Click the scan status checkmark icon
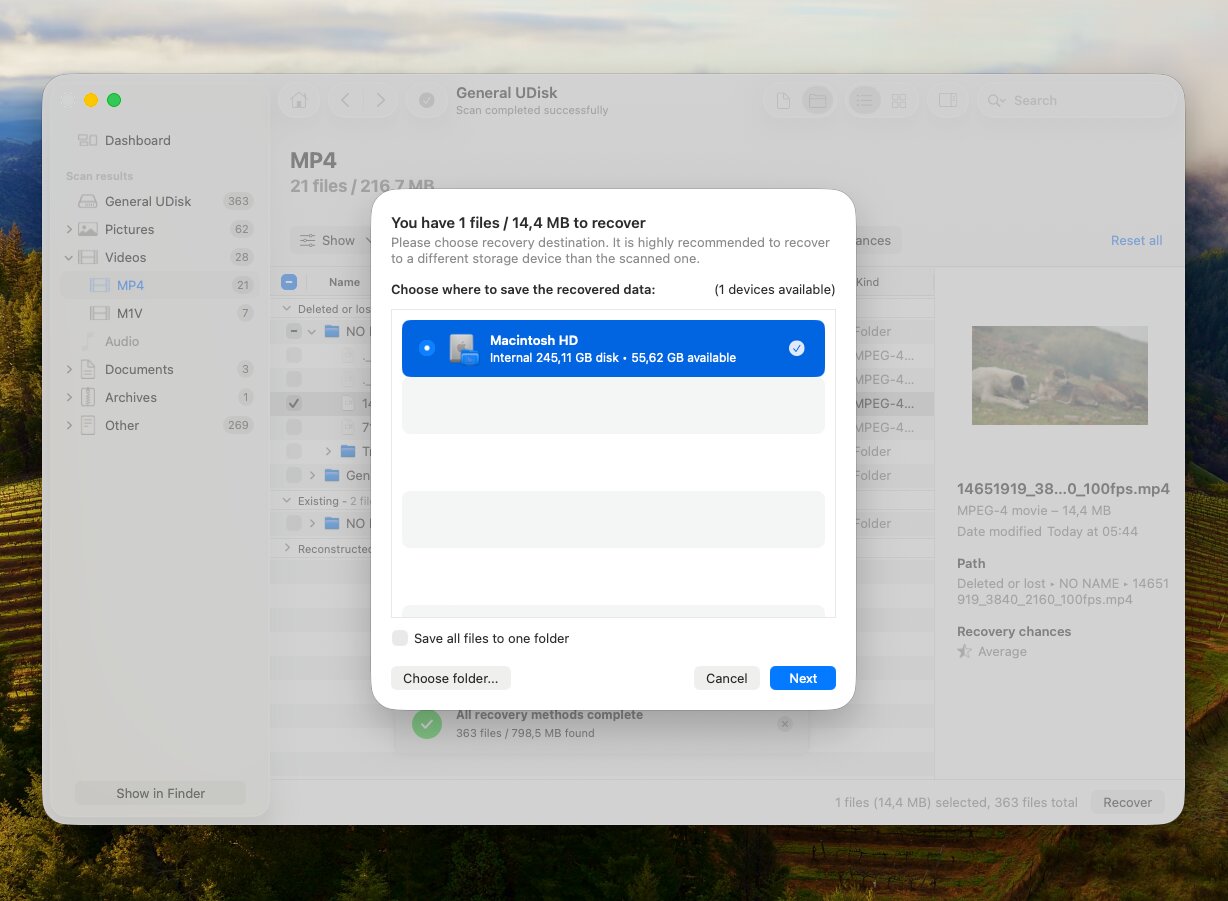The height and width of the screenshot is (901, 1228). point(427,100)
